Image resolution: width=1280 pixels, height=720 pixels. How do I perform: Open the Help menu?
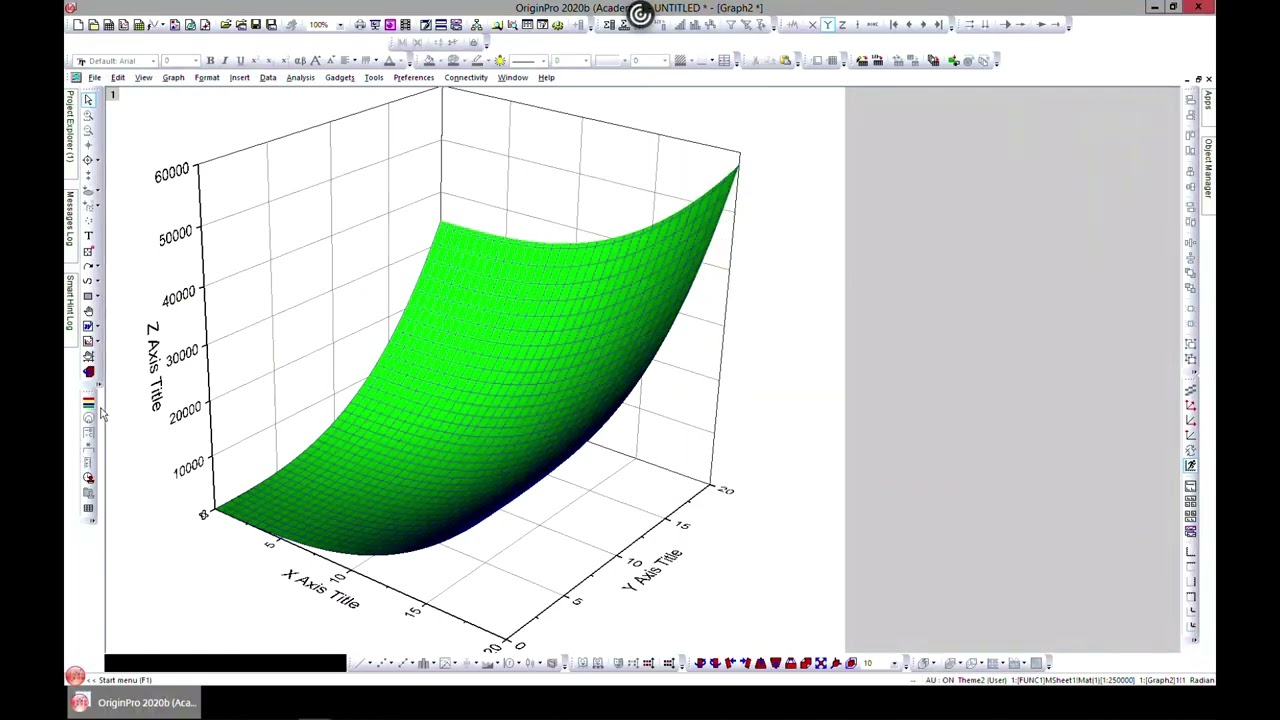pyautogui.click(x=546, y=78)
